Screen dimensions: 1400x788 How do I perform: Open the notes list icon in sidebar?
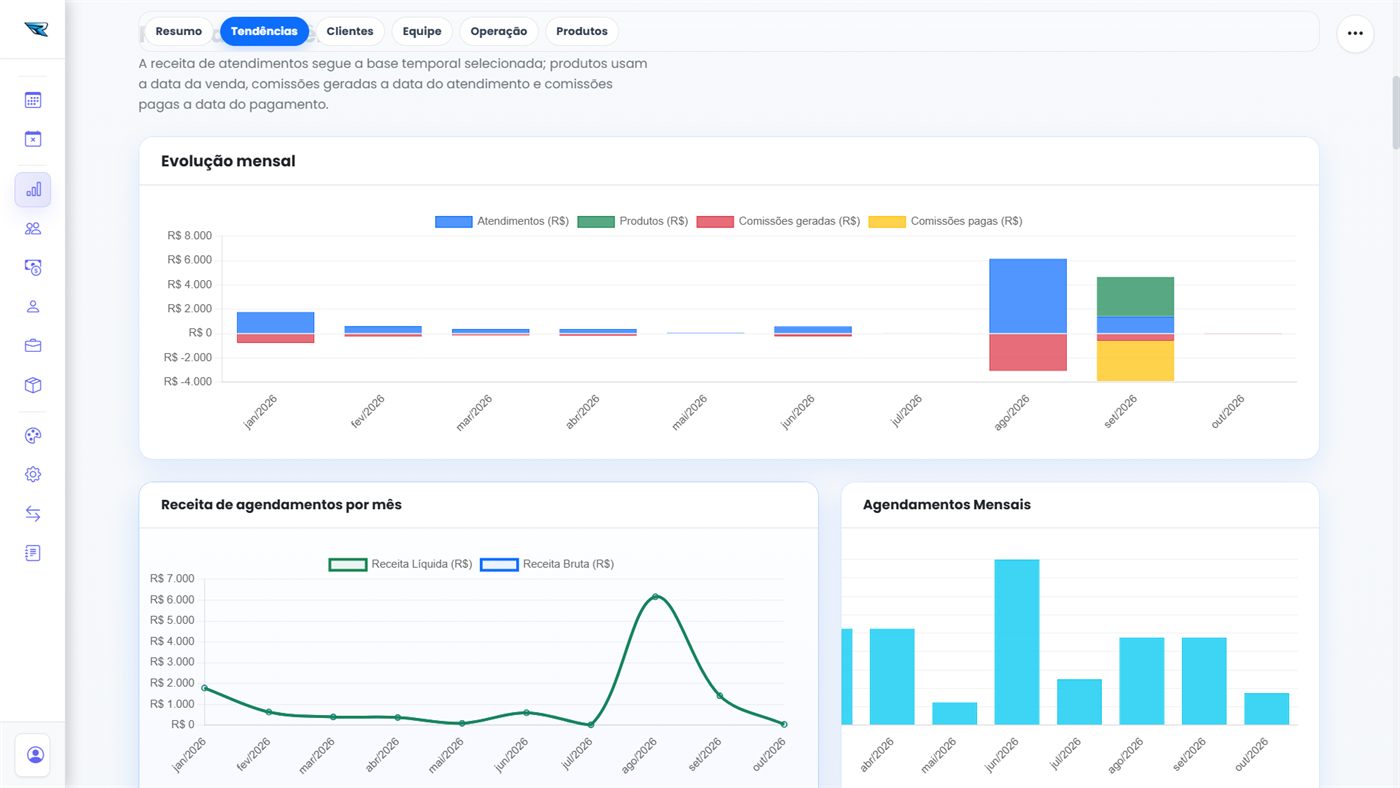click(33, 553)
